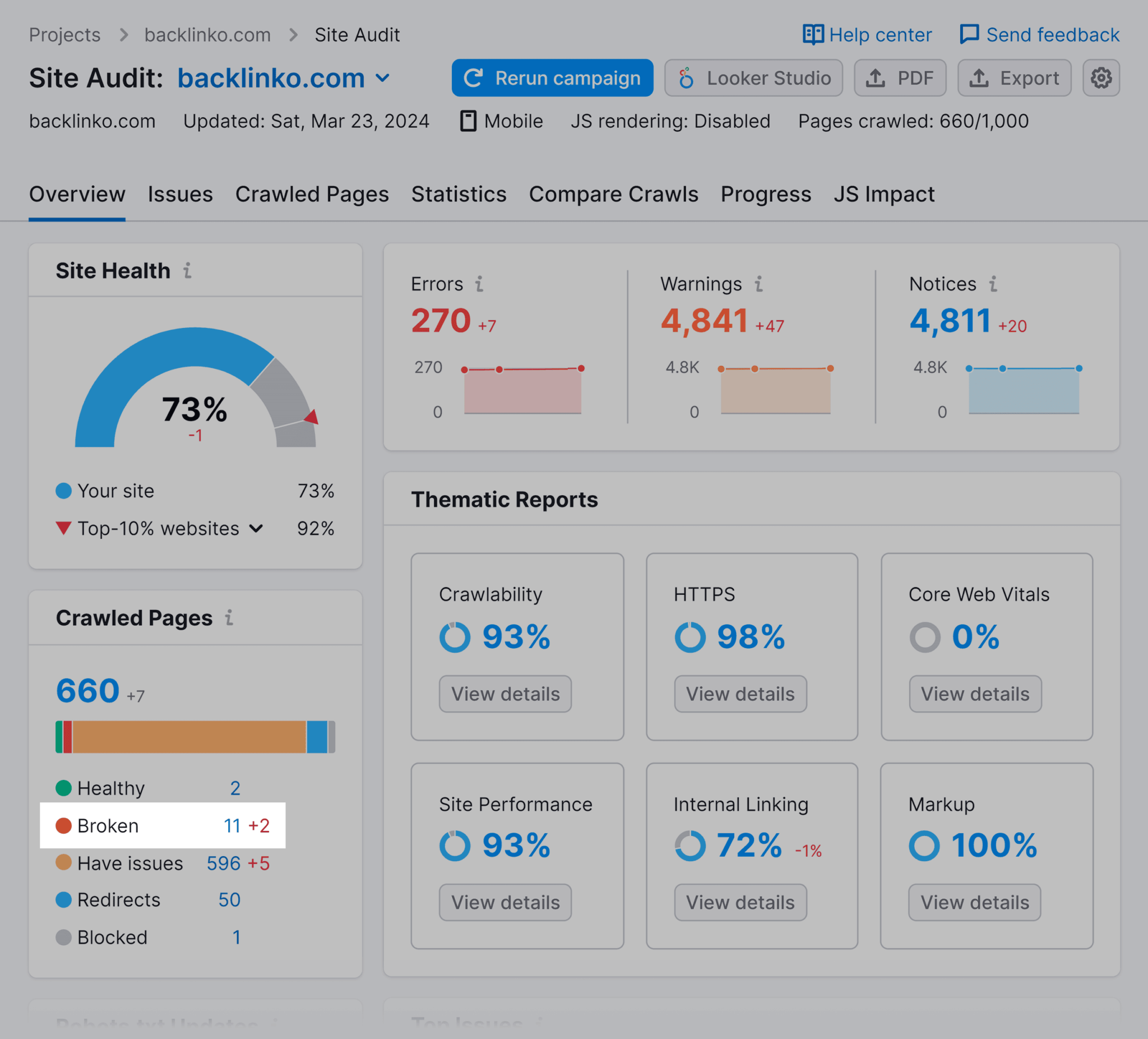
Task: Click the Warnings trend chart
Action: pyautogui.click(x=776, y=390)
